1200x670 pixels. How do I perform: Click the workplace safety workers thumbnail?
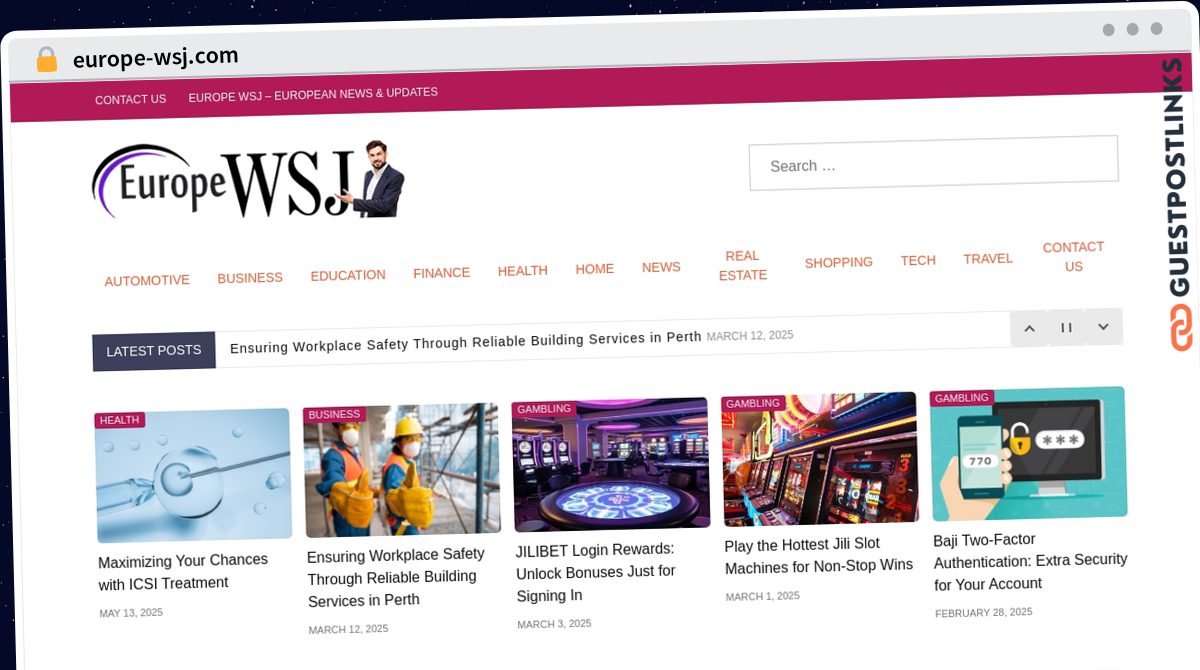(x=402, y=470)
